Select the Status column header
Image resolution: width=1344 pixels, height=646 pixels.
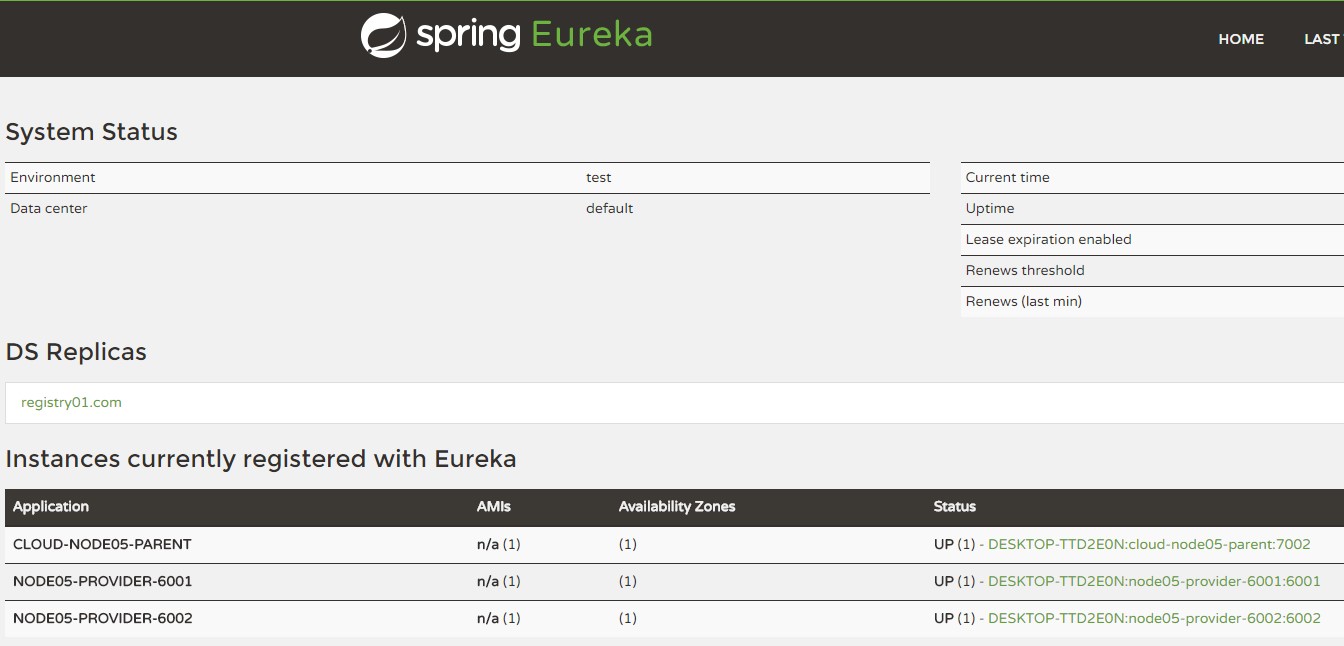pos(954,506)
